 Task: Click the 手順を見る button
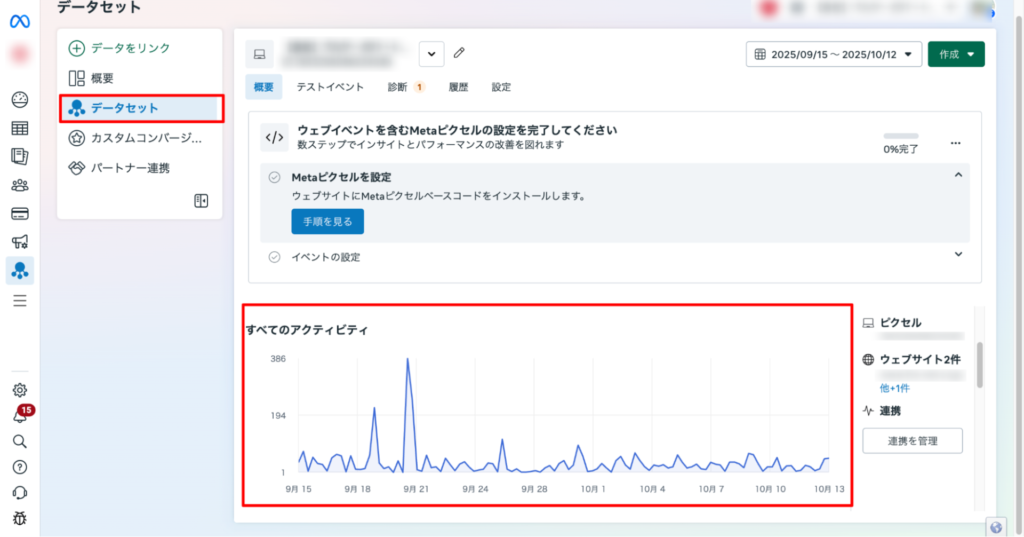tap(327, 221)
